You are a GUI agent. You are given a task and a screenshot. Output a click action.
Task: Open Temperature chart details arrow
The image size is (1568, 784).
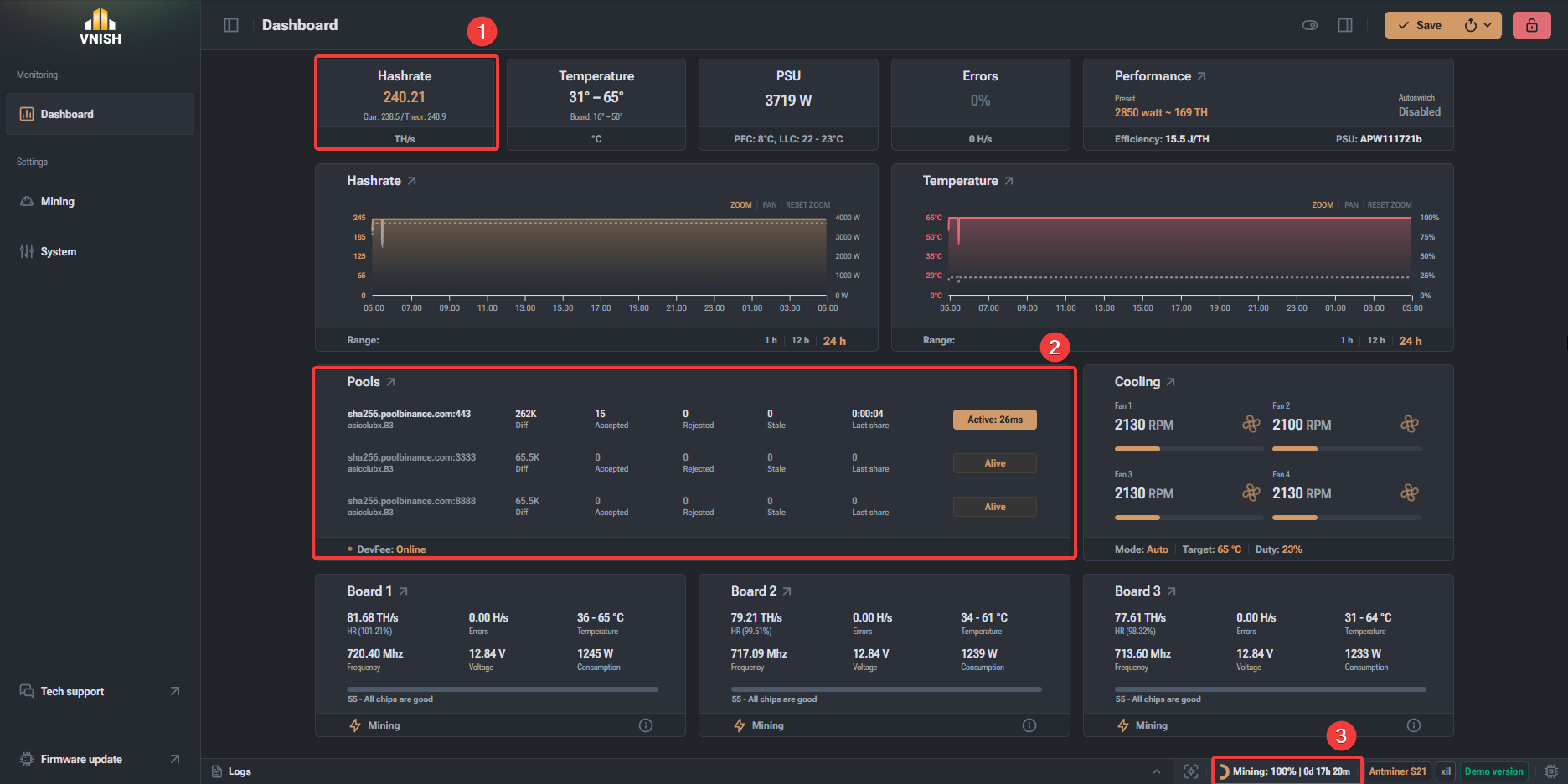1008,181
